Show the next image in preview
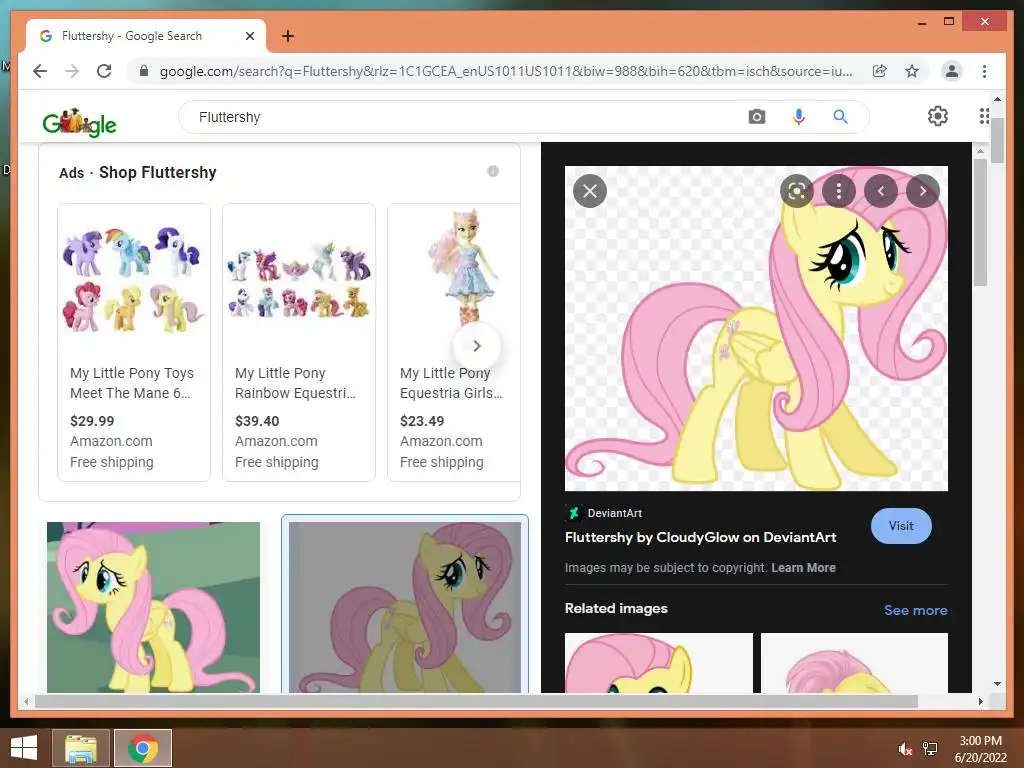 coord(923,191)
